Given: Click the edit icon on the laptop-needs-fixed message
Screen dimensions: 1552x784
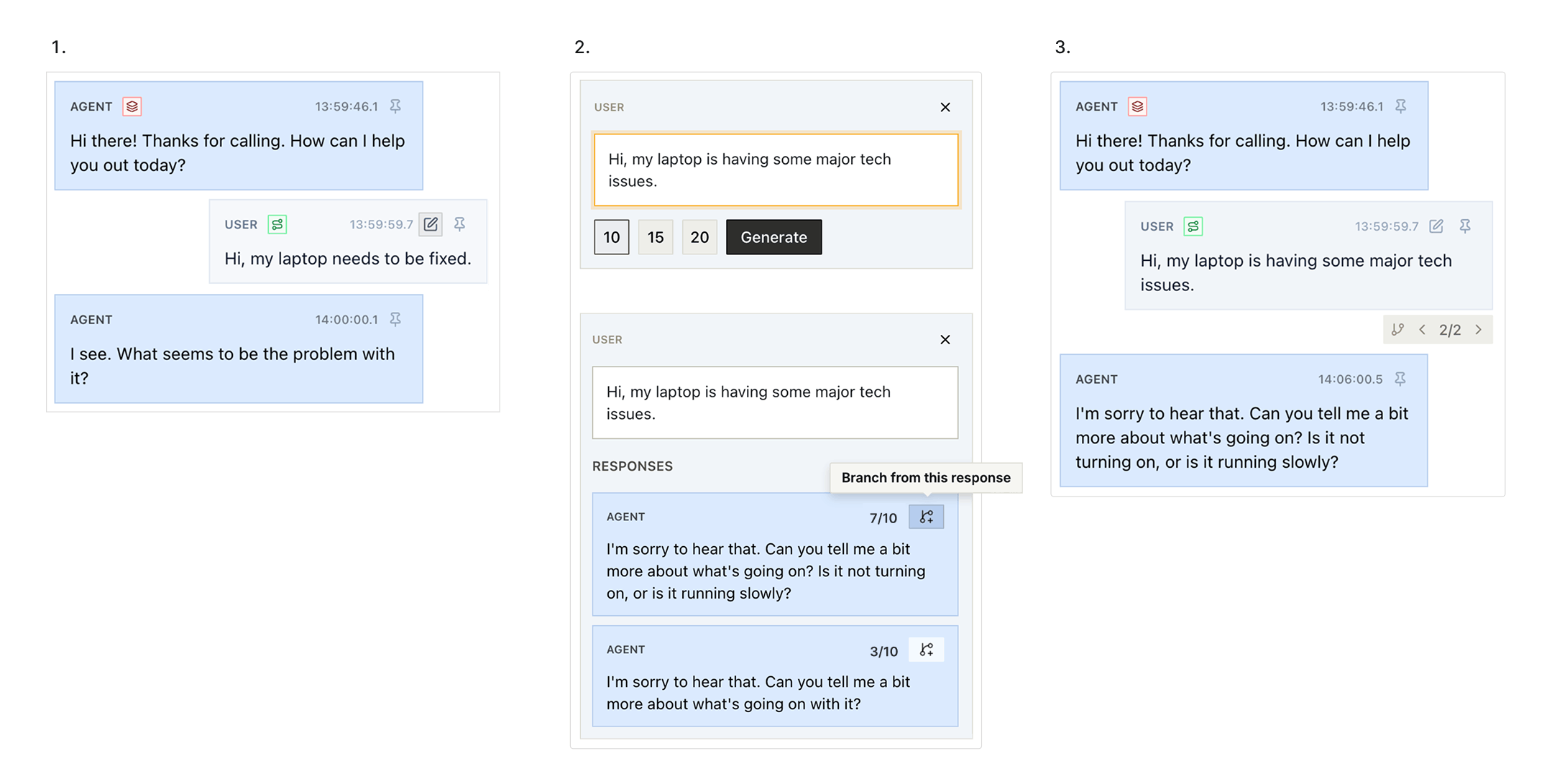Looking at the screenshot, I should [x=431, y=224].
